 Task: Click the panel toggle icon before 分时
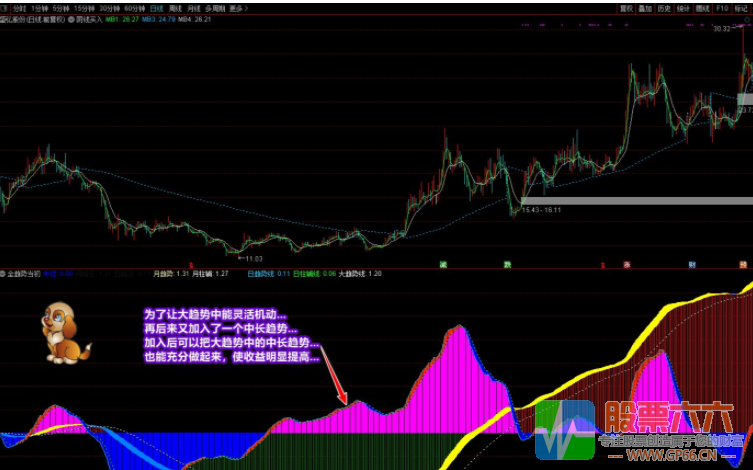coord(4,7)
